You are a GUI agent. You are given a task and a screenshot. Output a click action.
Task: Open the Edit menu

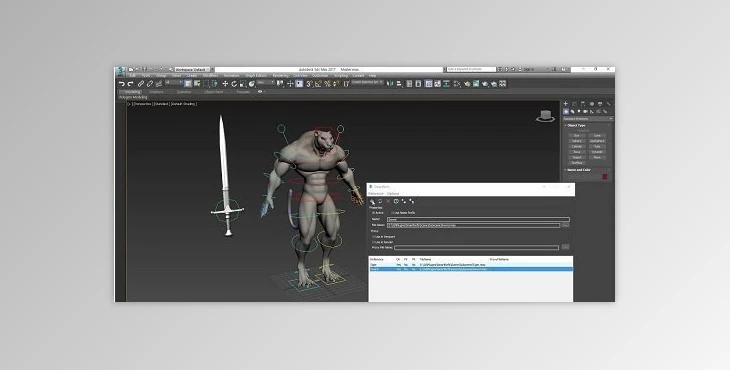click(x=132, y=75)
